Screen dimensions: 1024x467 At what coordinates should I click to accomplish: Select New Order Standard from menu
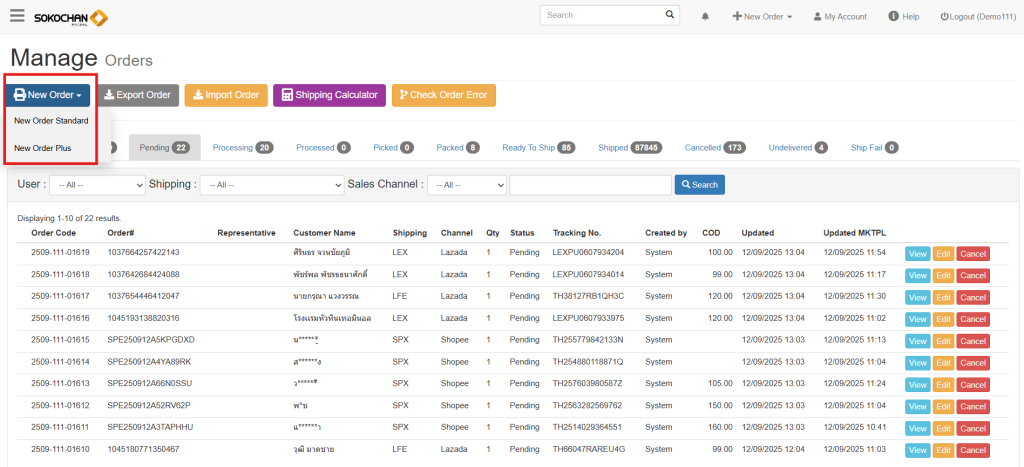tap(51, 121)
